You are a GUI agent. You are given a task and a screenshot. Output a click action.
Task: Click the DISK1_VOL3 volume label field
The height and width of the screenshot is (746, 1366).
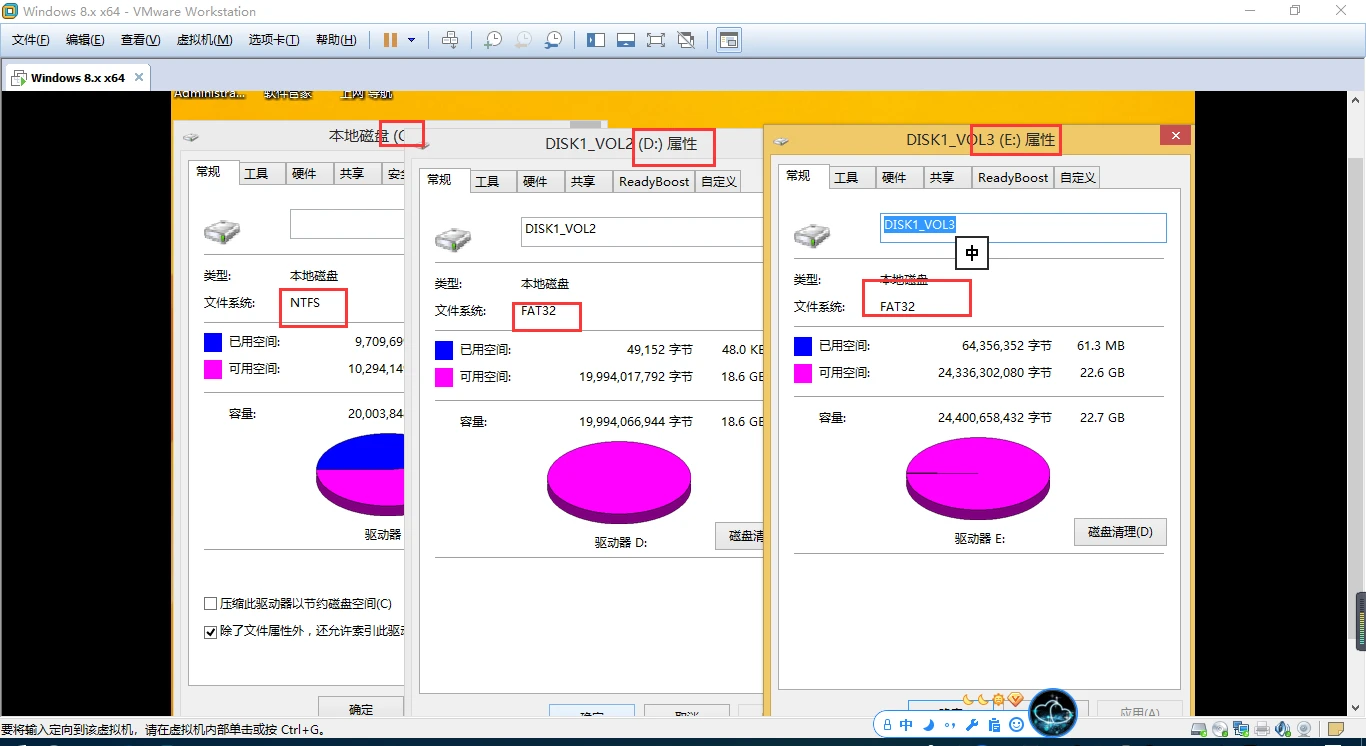point(1023,227)
